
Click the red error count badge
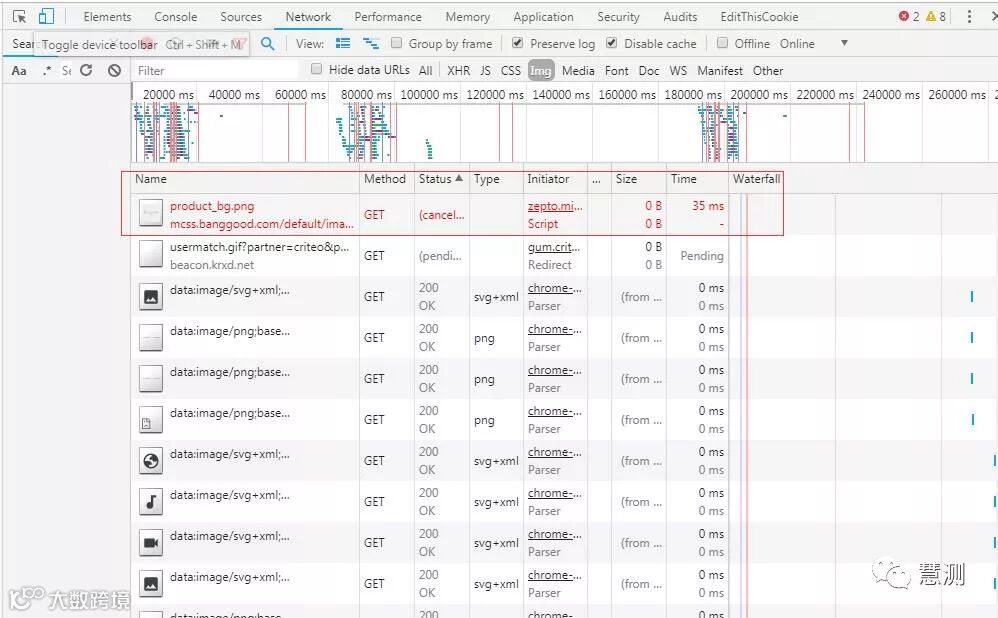(909, 17)
